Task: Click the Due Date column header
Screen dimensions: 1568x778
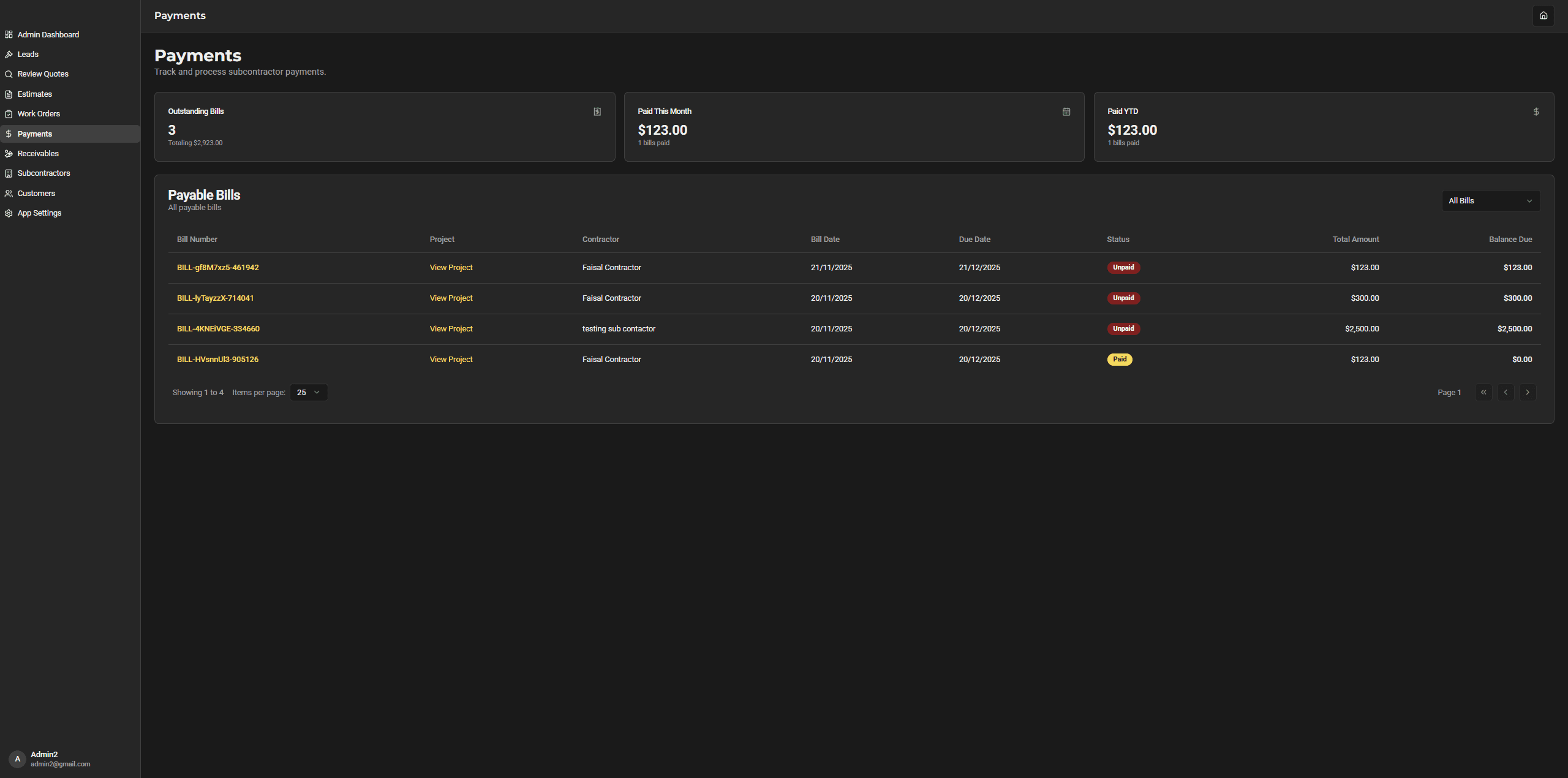Action: coord(974,240)
